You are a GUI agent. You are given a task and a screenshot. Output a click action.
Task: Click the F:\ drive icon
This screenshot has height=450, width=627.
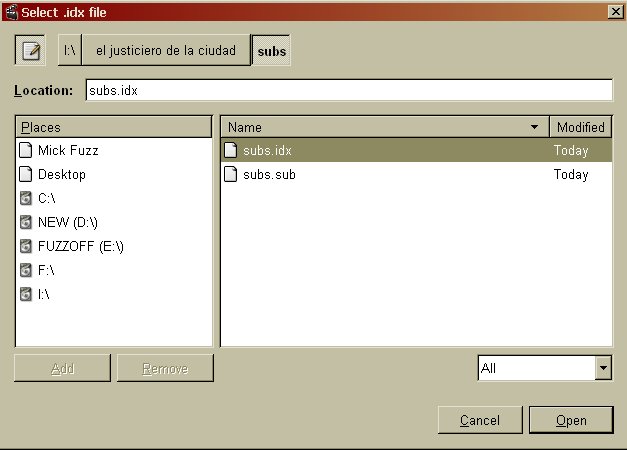click(26, 270)
